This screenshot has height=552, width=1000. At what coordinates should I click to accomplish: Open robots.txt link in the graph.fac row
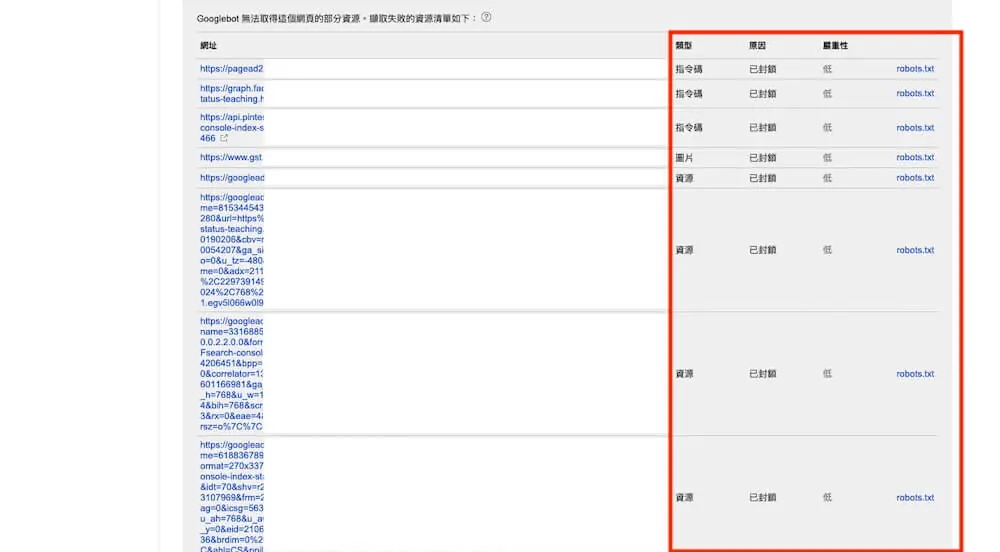coord(915,93)
